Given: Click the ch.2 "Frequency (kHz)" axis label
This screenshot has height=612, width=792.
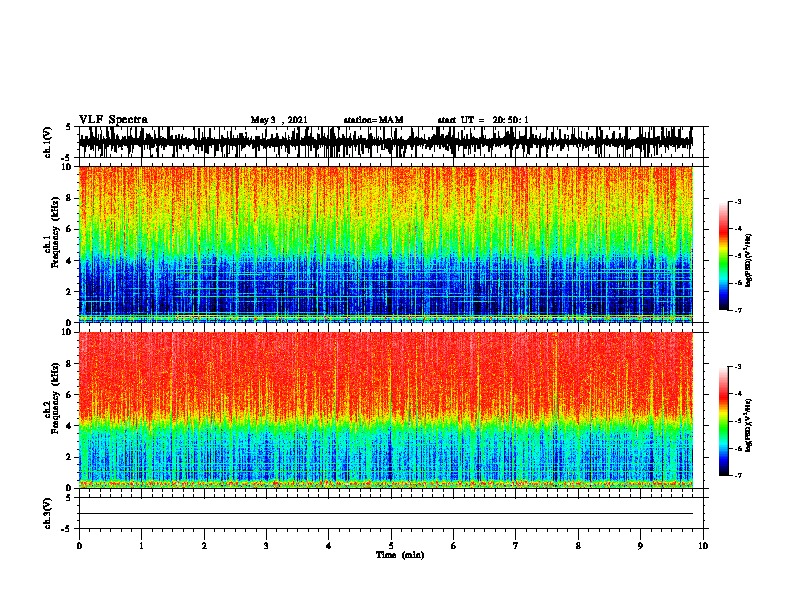Looking at the screenshot, I should point(55,398).
